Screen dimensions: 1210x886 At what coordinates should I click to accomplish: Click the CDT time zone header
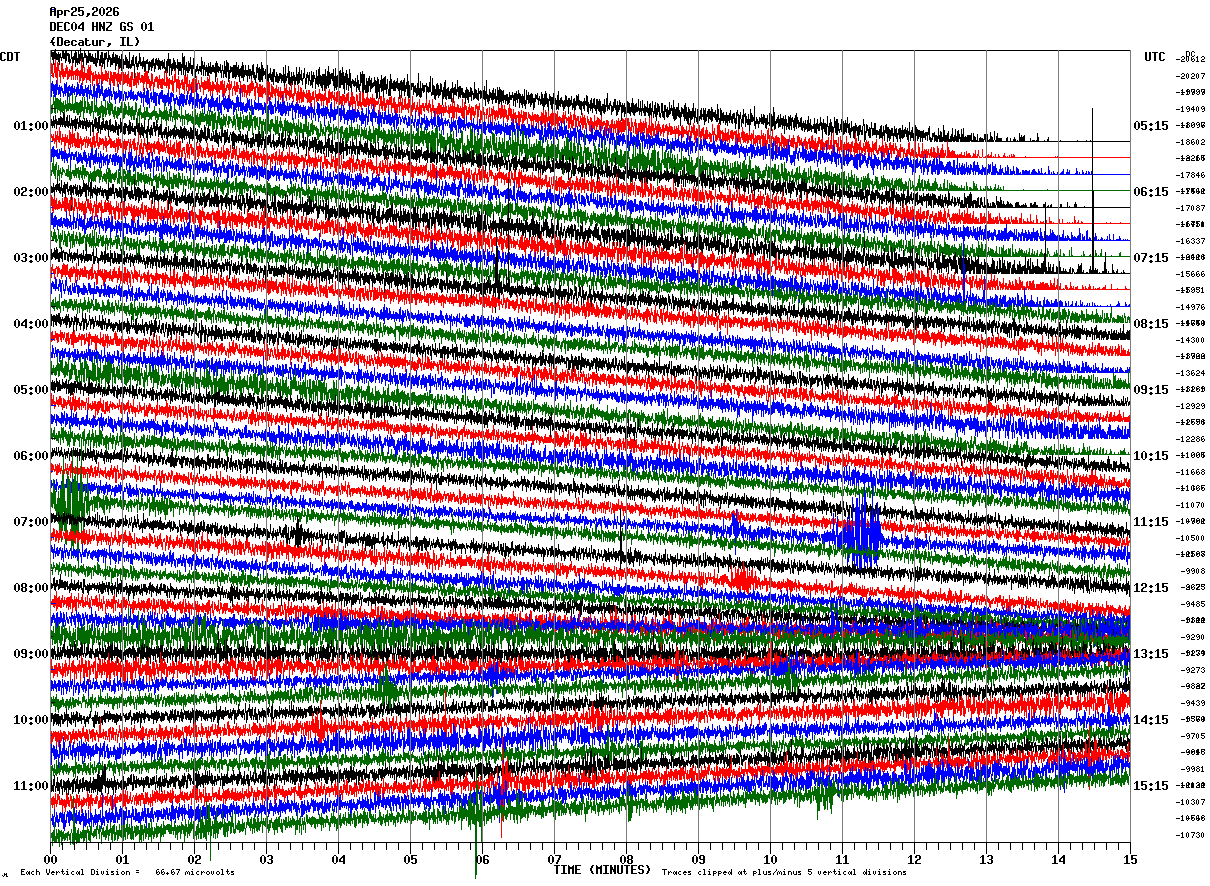10,57
